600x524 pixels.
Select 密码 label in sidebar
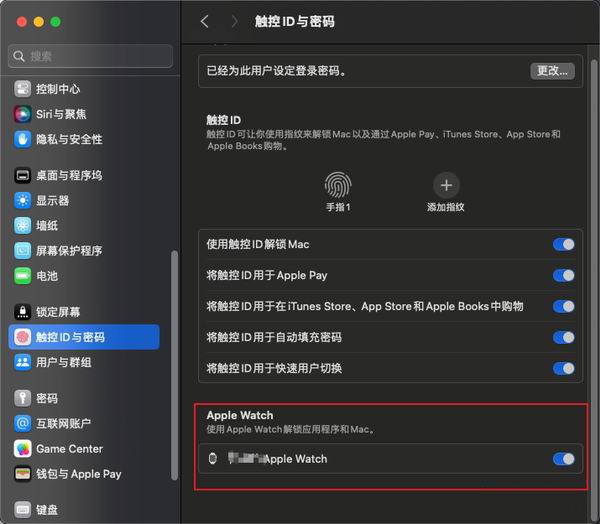(47, 398)
